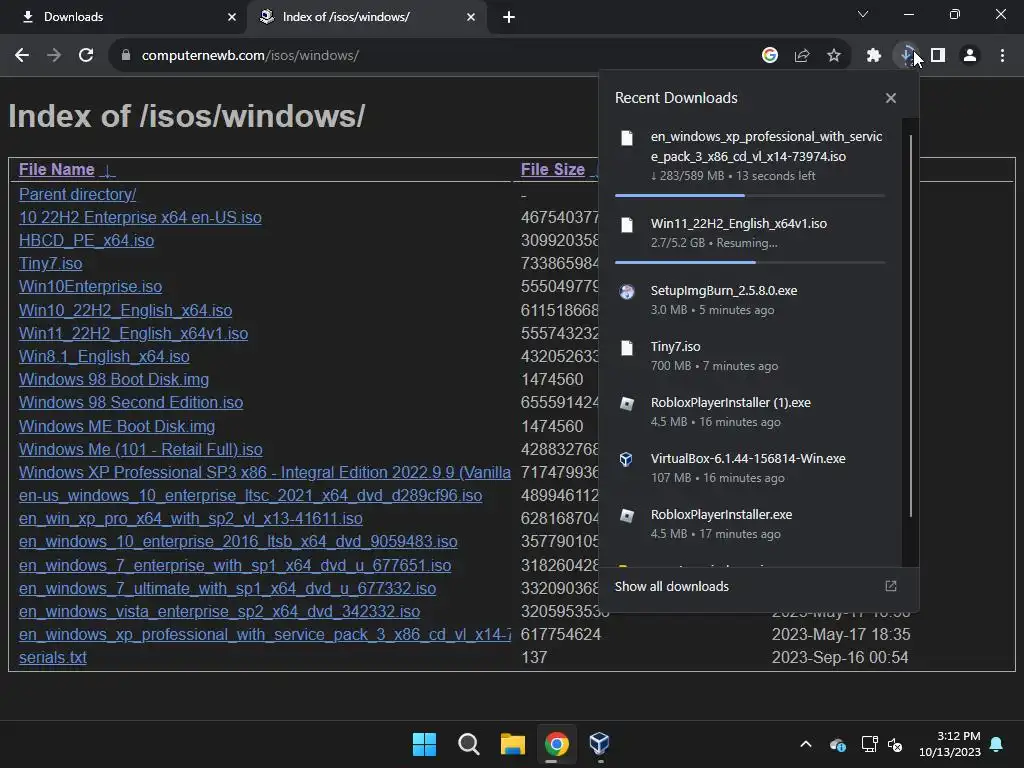
Task: Click the Windows XP Professional SP3 Integral Edition link
Action: 264,472
